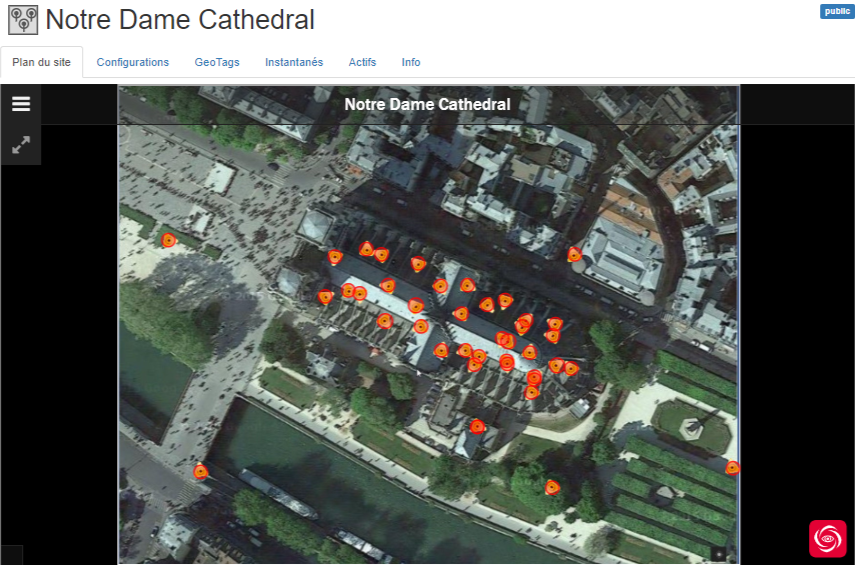Toggle fullscreen with the expand arrows icon
The width and height of the screenshot is (855, 565).
click(x=21, y=145)
